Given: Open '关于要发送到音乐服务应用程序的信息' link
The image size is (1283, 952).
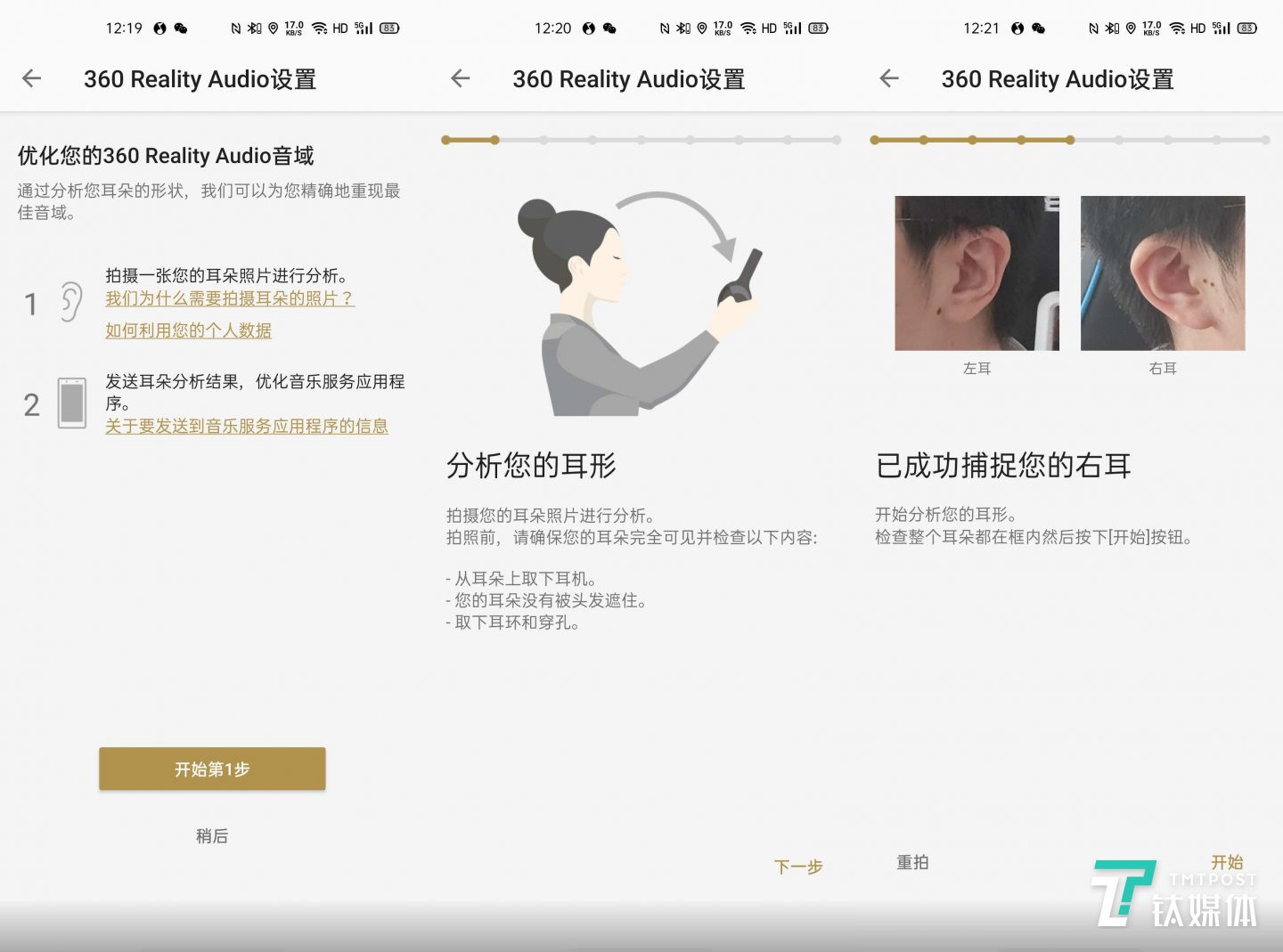Looking at the screenshot, I should coord(247,427).
